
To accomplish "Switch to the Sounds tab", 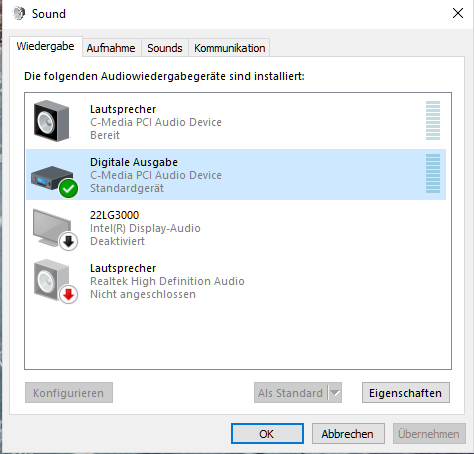I will click(x=165, y=48).
